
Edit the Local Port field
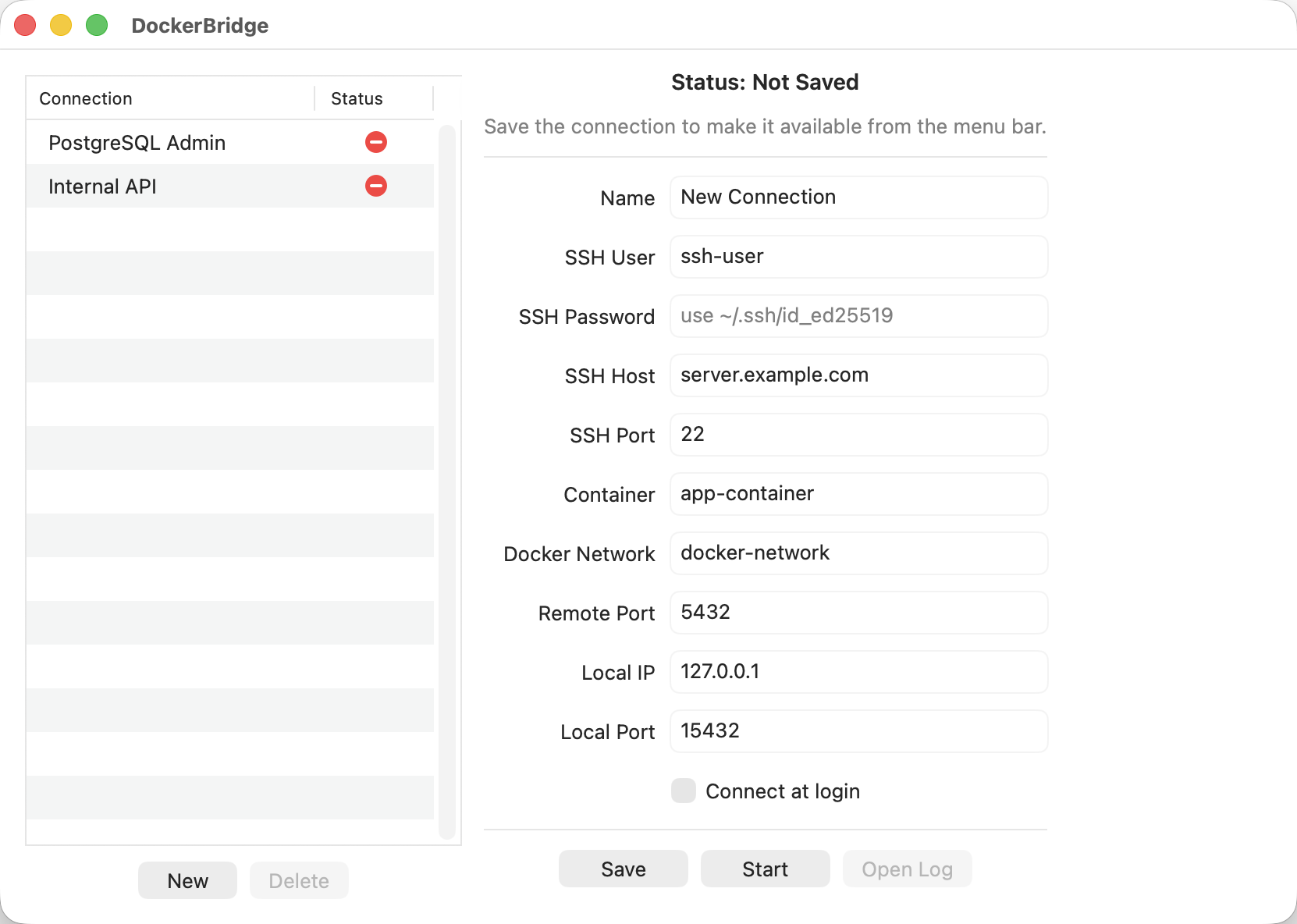pyautogui.click(x=858, y=731)
